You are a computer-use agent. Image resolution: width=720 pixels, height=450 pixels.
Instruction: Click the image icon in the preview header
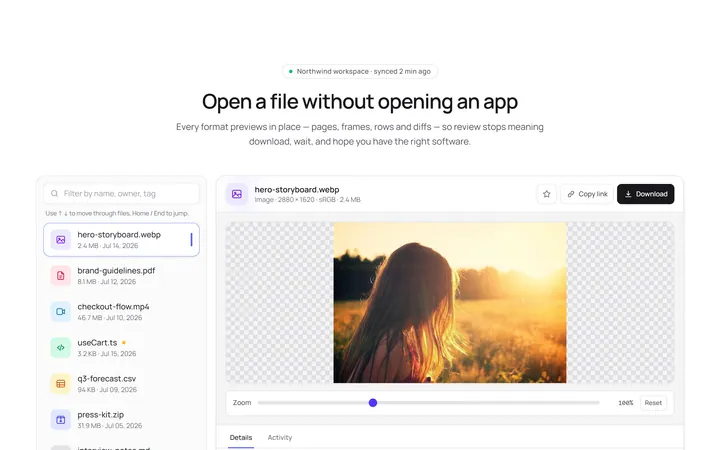237,194
